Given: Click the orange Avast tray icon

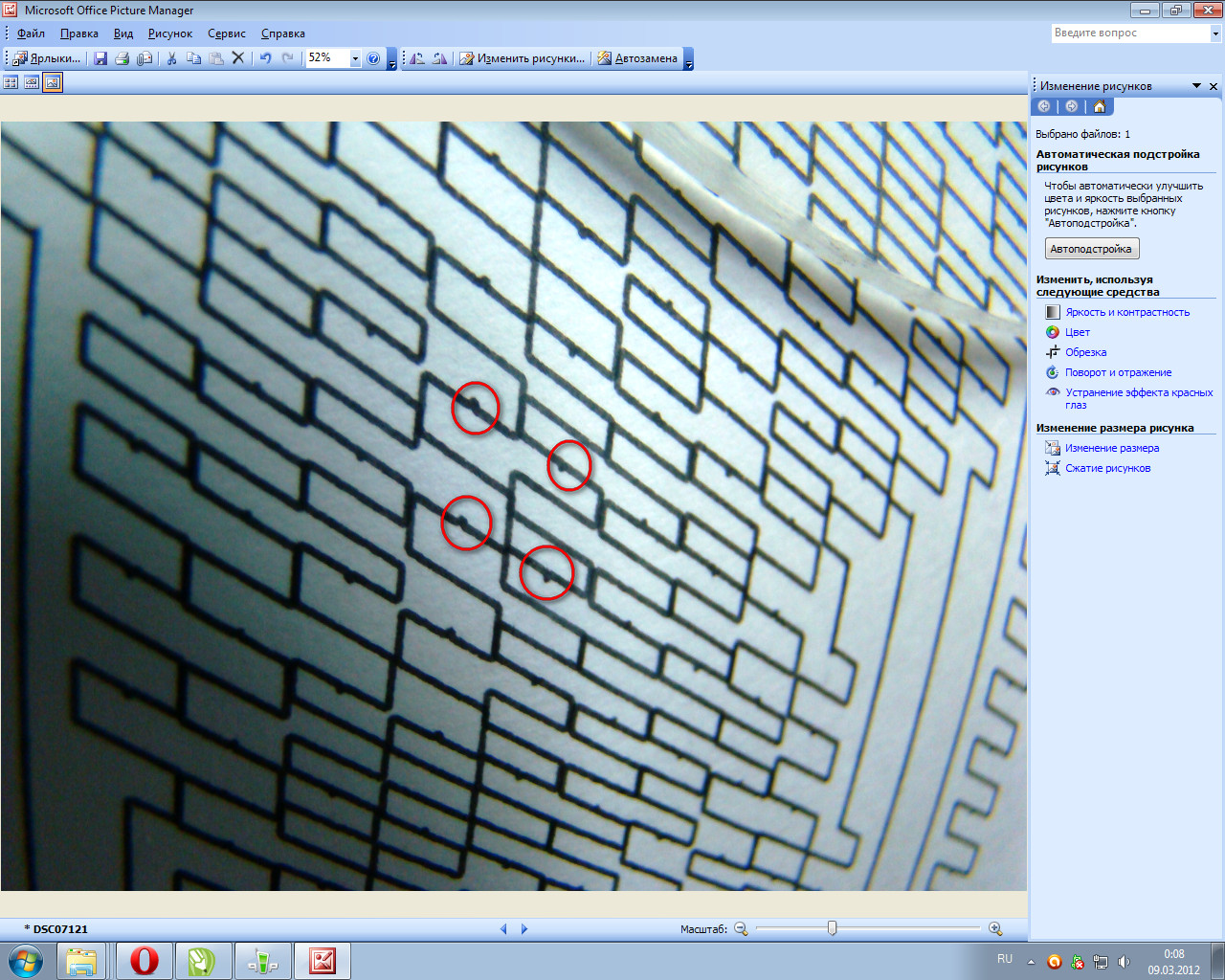Looking at the screenshot, I should pos(1054,962).
